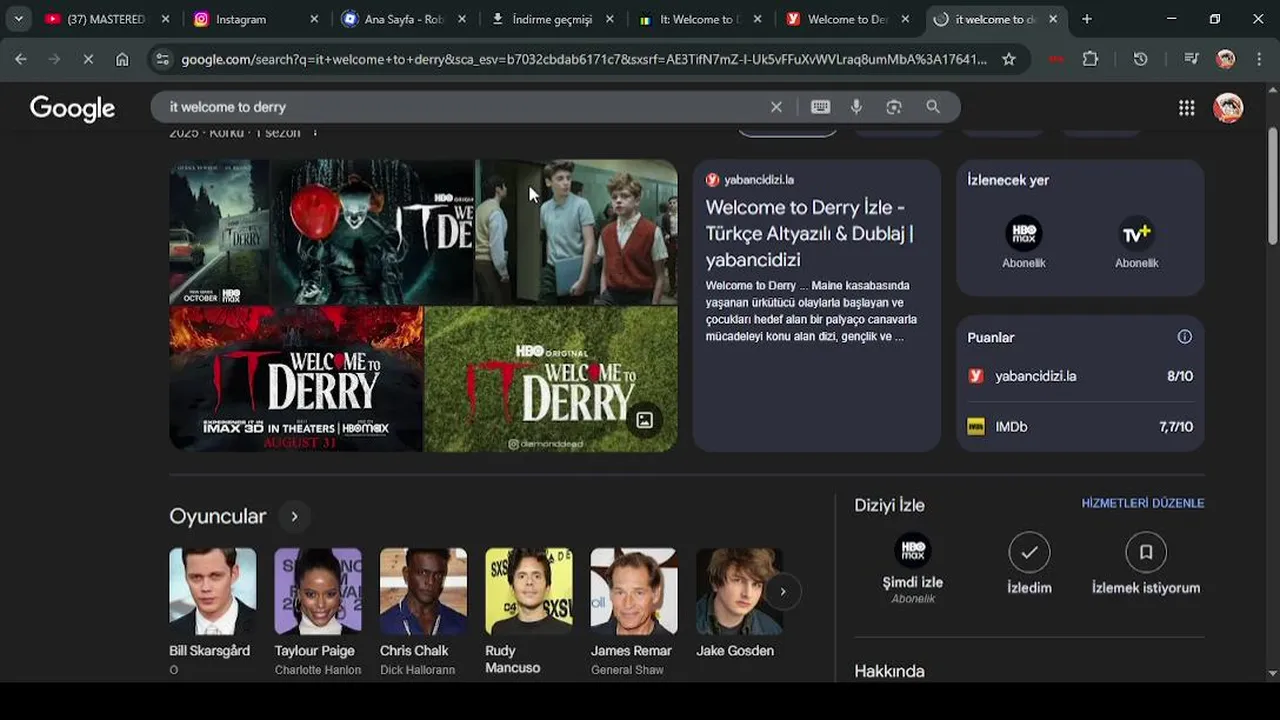1280x720 pixels.
Task: Watch now on HBO Max, Şimdi izle
Action: pos(912,568)
